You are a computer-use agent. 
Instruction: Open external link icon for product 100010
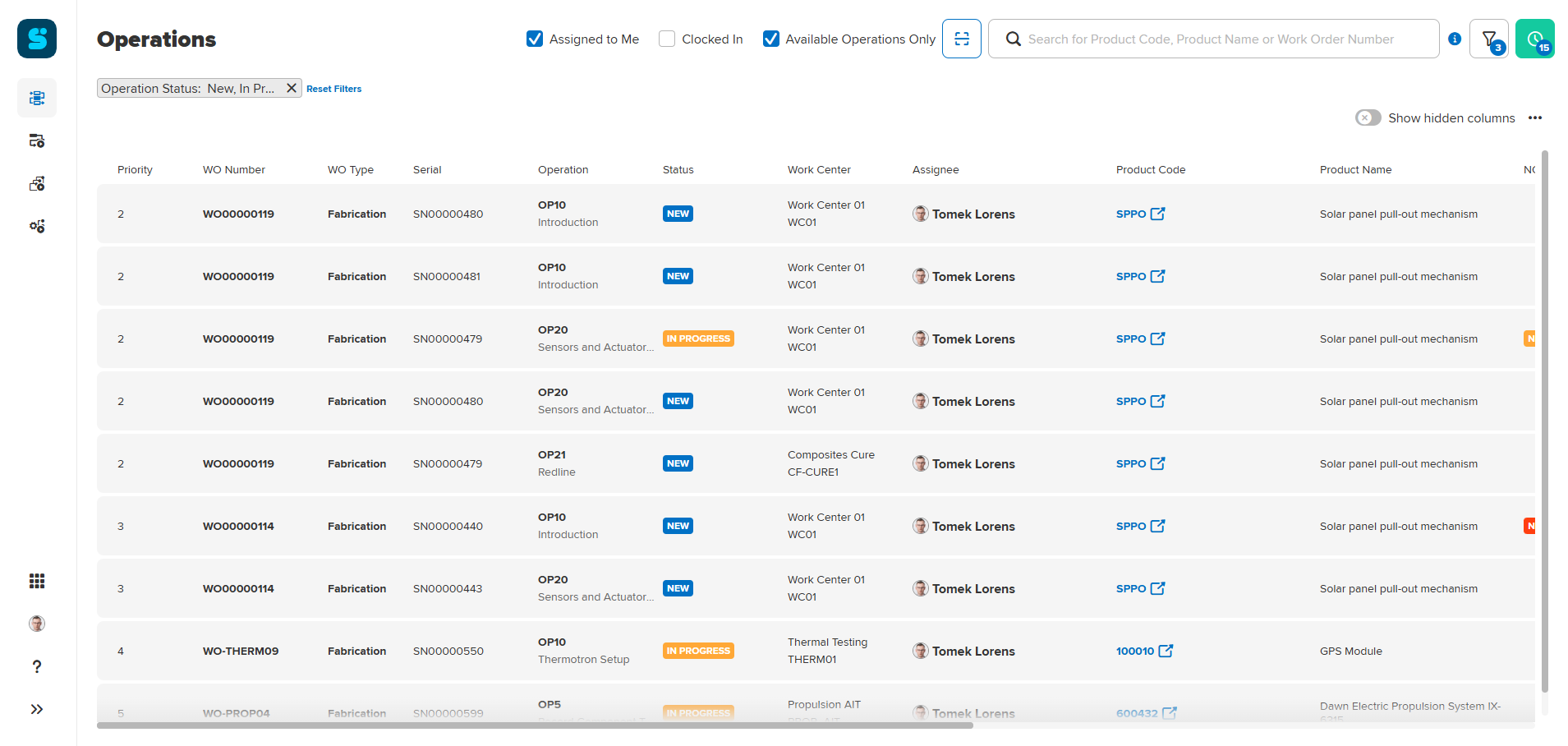pos(1166,651)
